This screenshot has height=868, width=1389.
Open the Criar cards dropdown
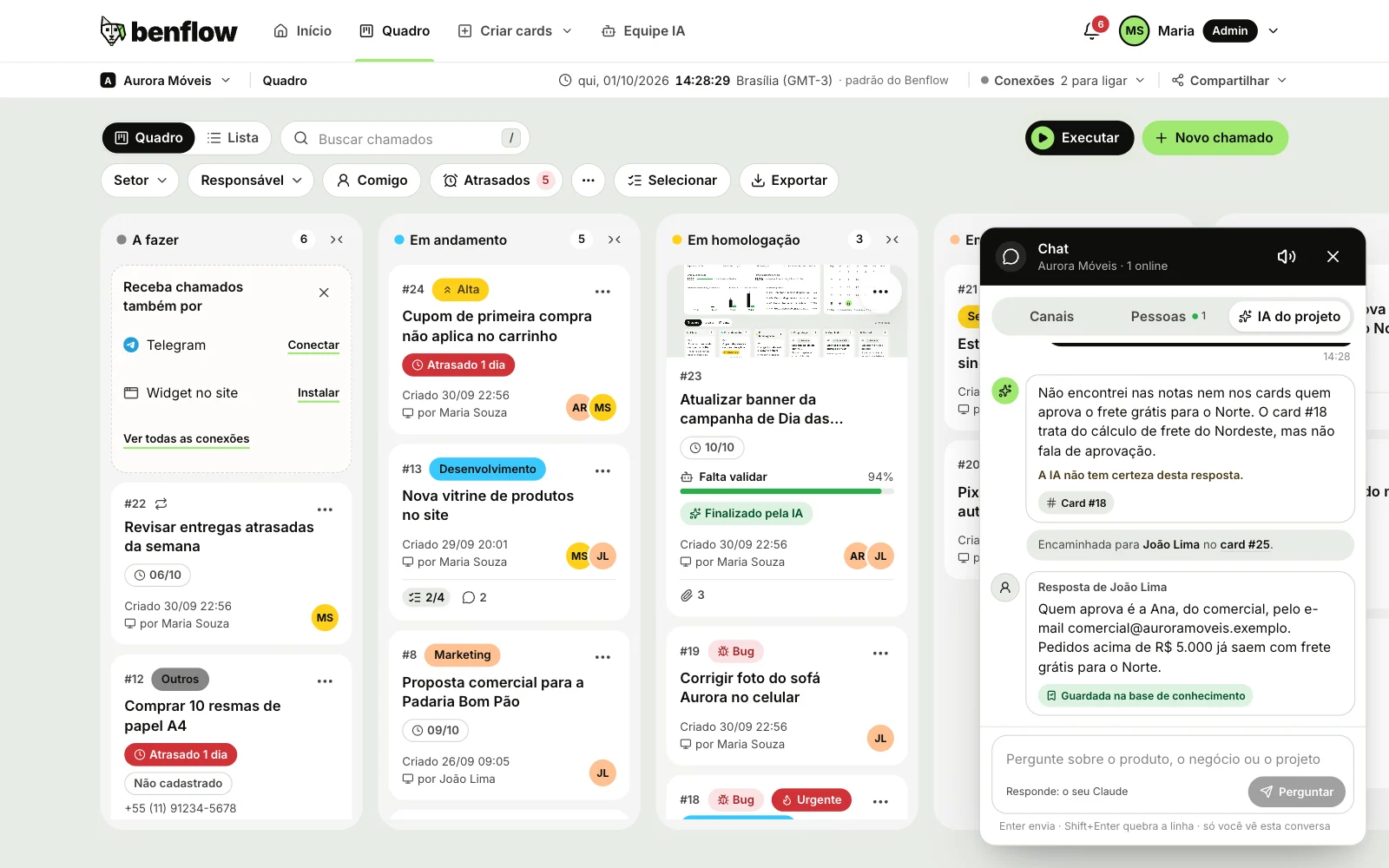(x=516, y=31)
